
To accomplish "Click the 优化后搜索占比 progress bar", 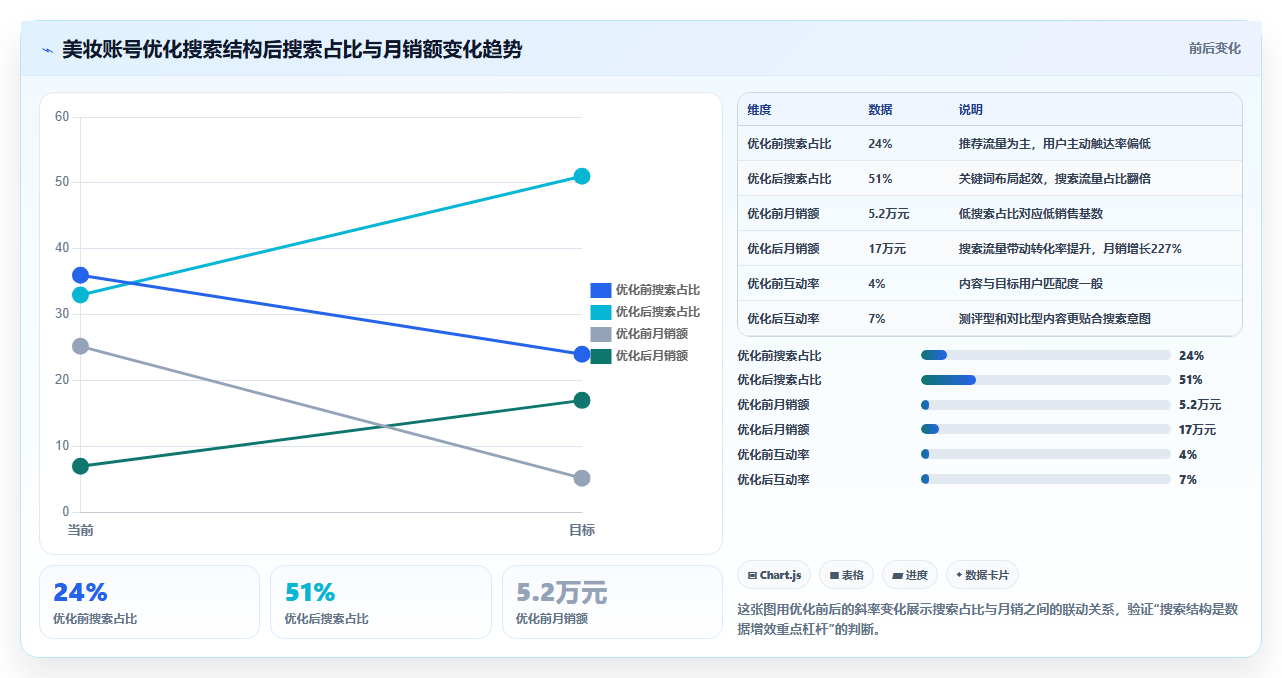I will [1045, 380].
